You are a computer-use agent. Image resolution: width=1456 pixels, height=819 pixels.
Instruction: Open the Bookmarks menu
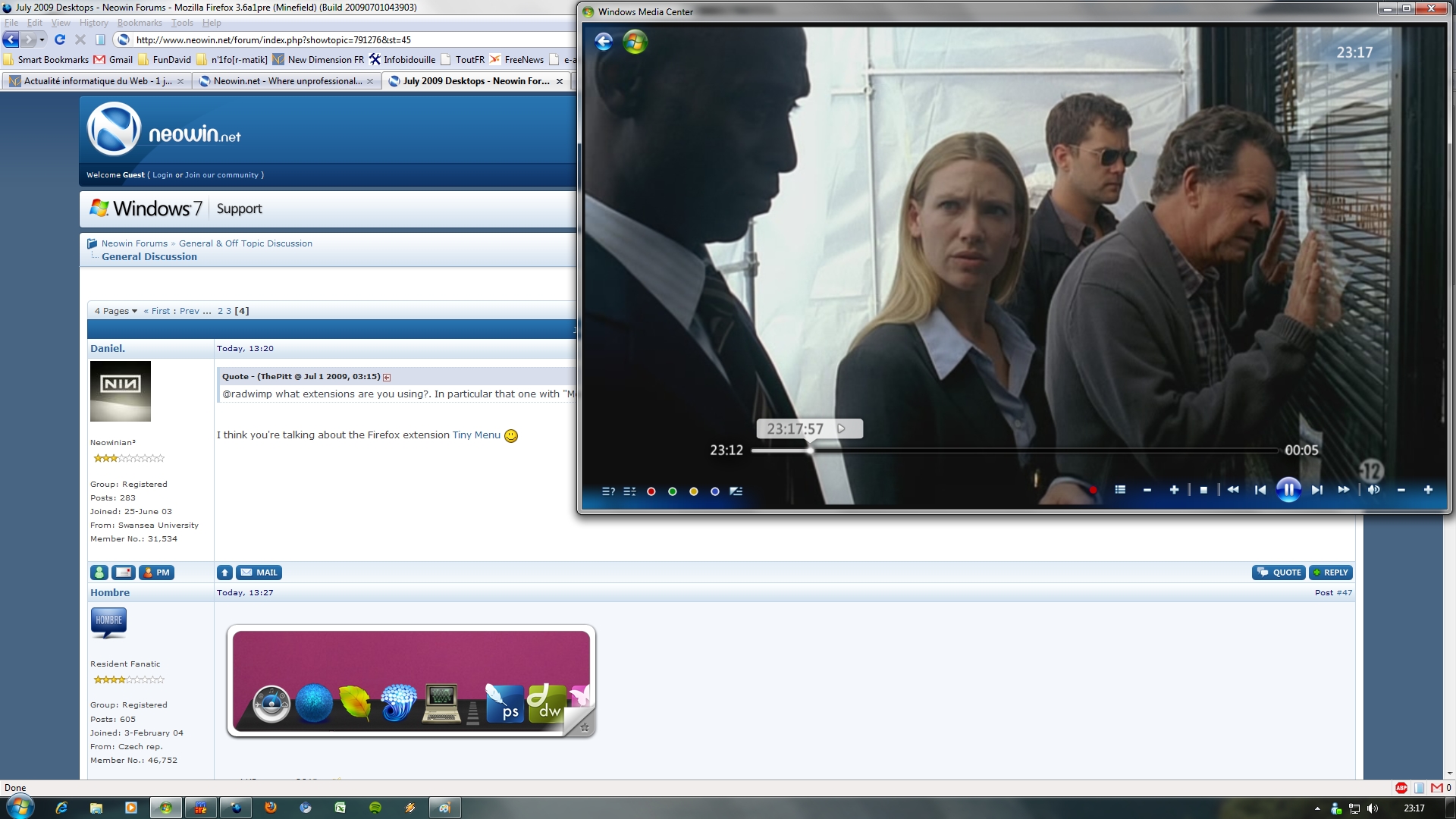click(x=140, y=23)
